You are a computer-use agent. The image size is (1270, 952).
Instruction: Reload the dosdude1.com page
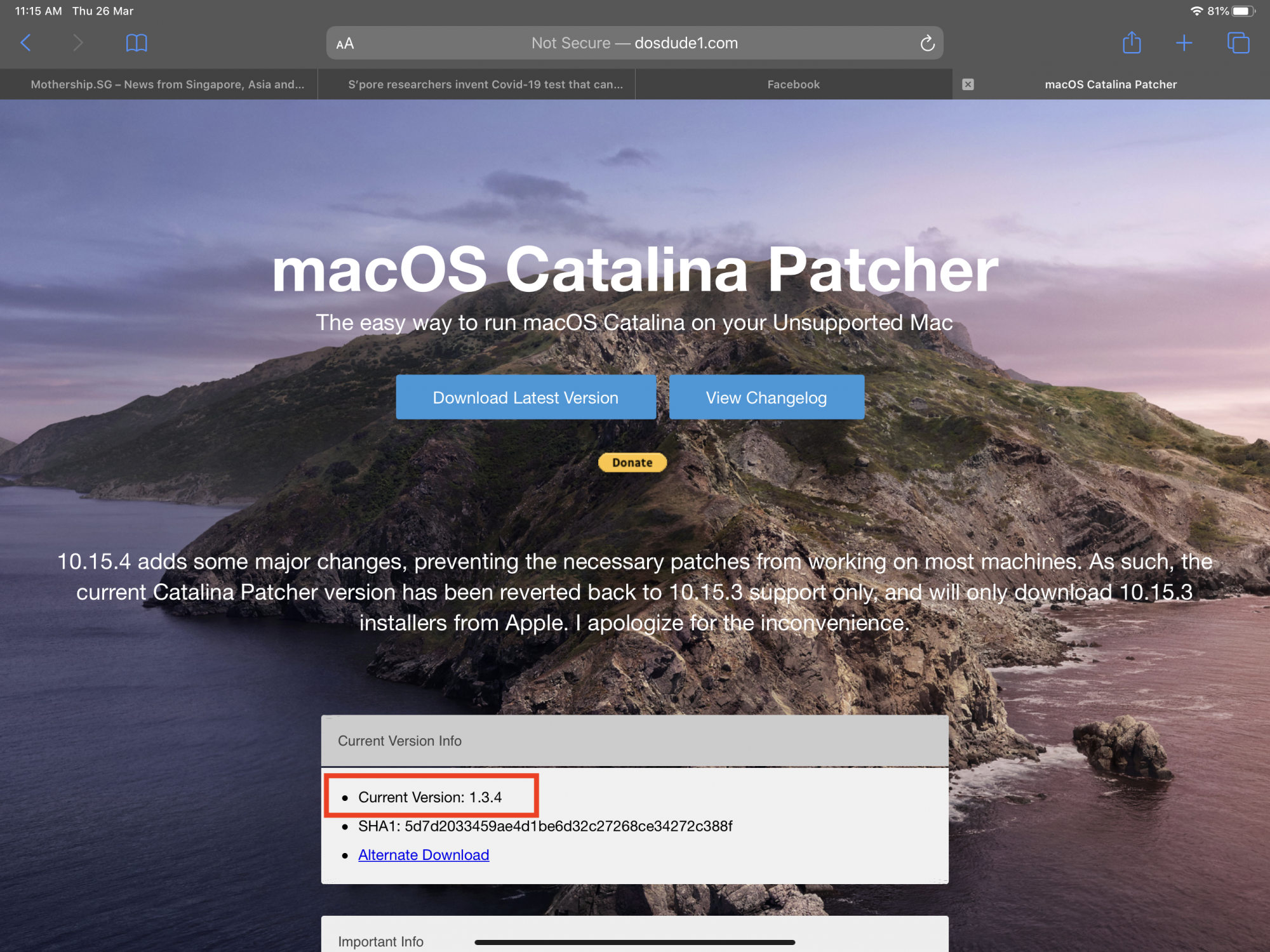coord(927,43)
